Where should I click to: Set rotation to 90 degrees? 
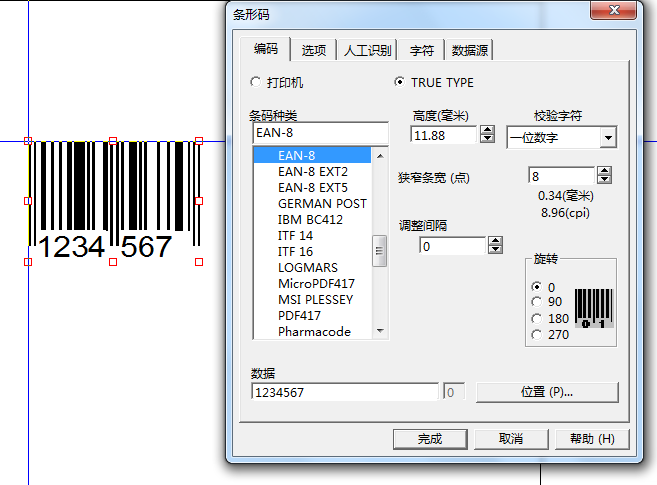pyautogui.click(x=537, y=302)
